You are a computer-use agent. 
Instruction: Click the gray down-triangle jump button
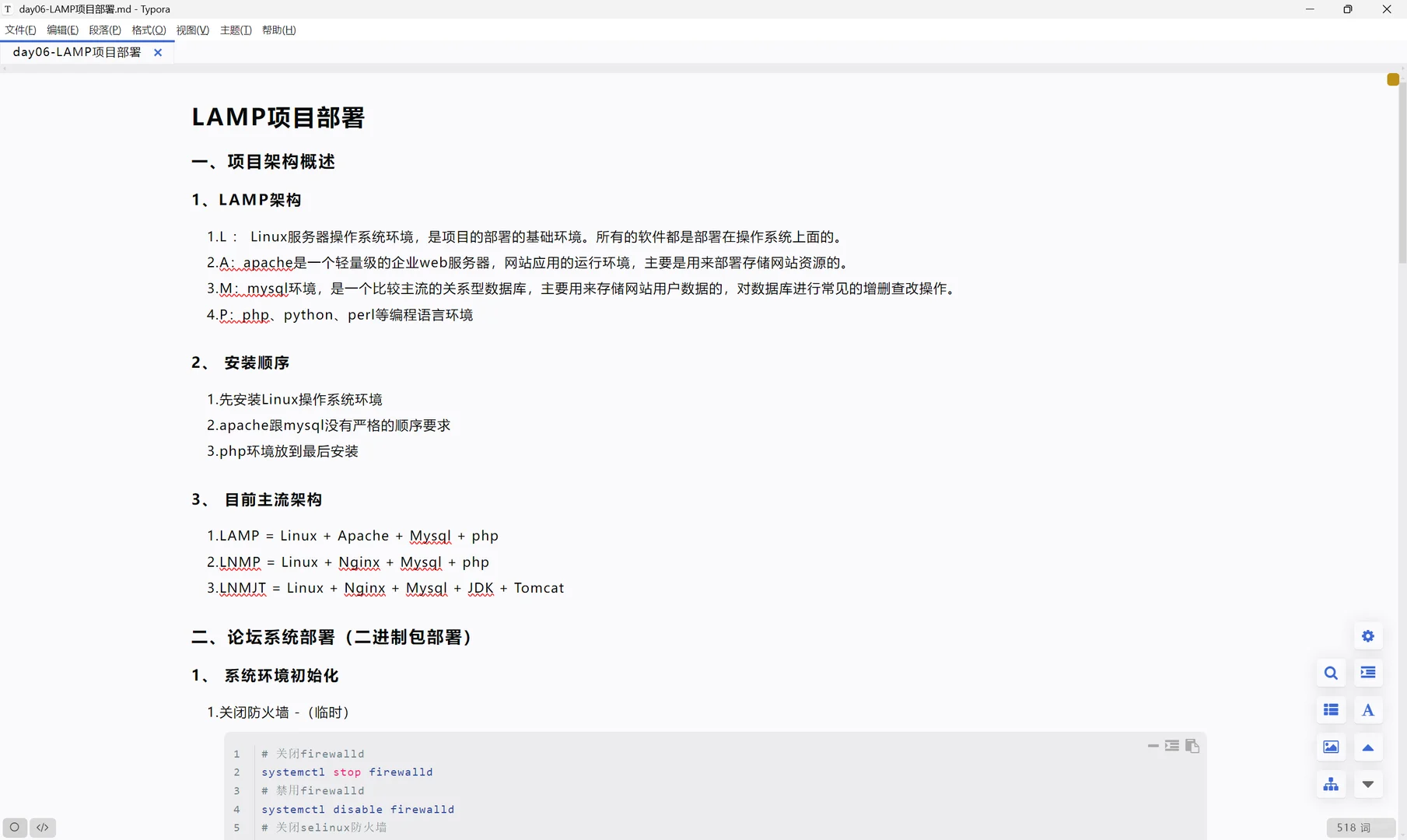click(x=1367, y=784)
